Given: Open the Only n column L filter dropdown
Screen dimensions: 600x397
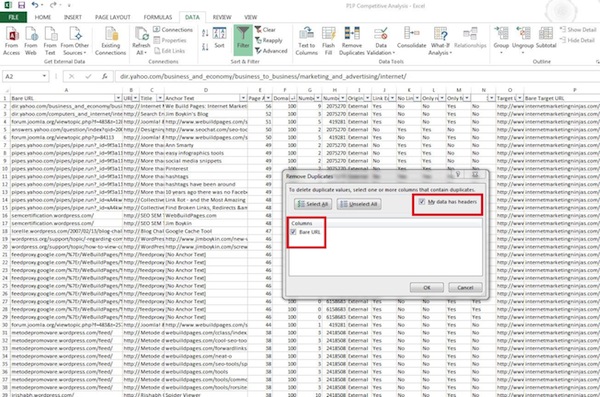Looking at the screenshot, I should pos(442,98).
